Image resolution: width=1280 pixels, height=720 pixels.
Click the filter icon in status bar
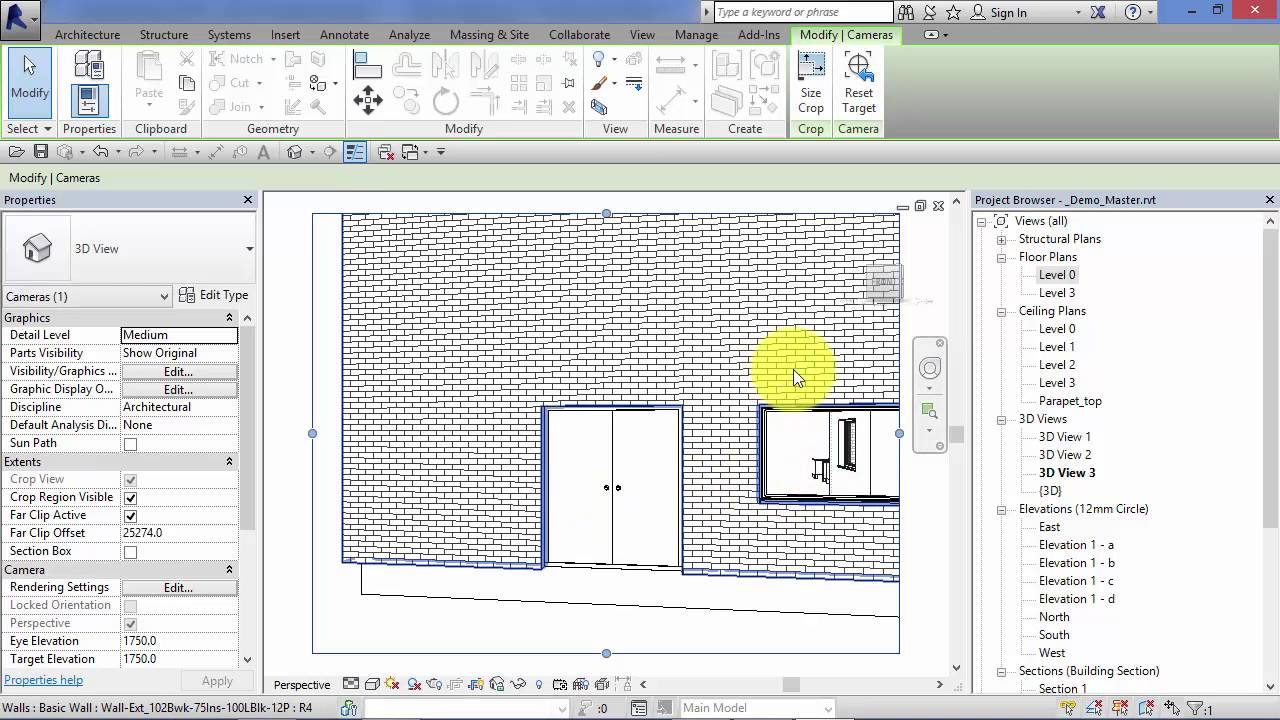pos(1194,708)
